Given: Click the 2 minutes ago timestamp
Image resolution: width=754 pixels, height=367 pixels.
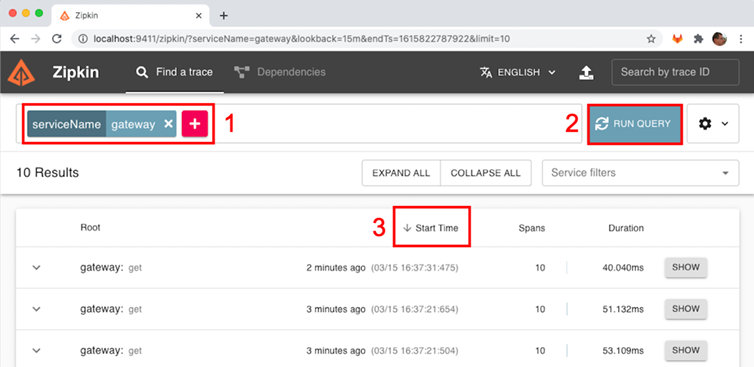Looking at the screenshot, I should coord(336,268).
